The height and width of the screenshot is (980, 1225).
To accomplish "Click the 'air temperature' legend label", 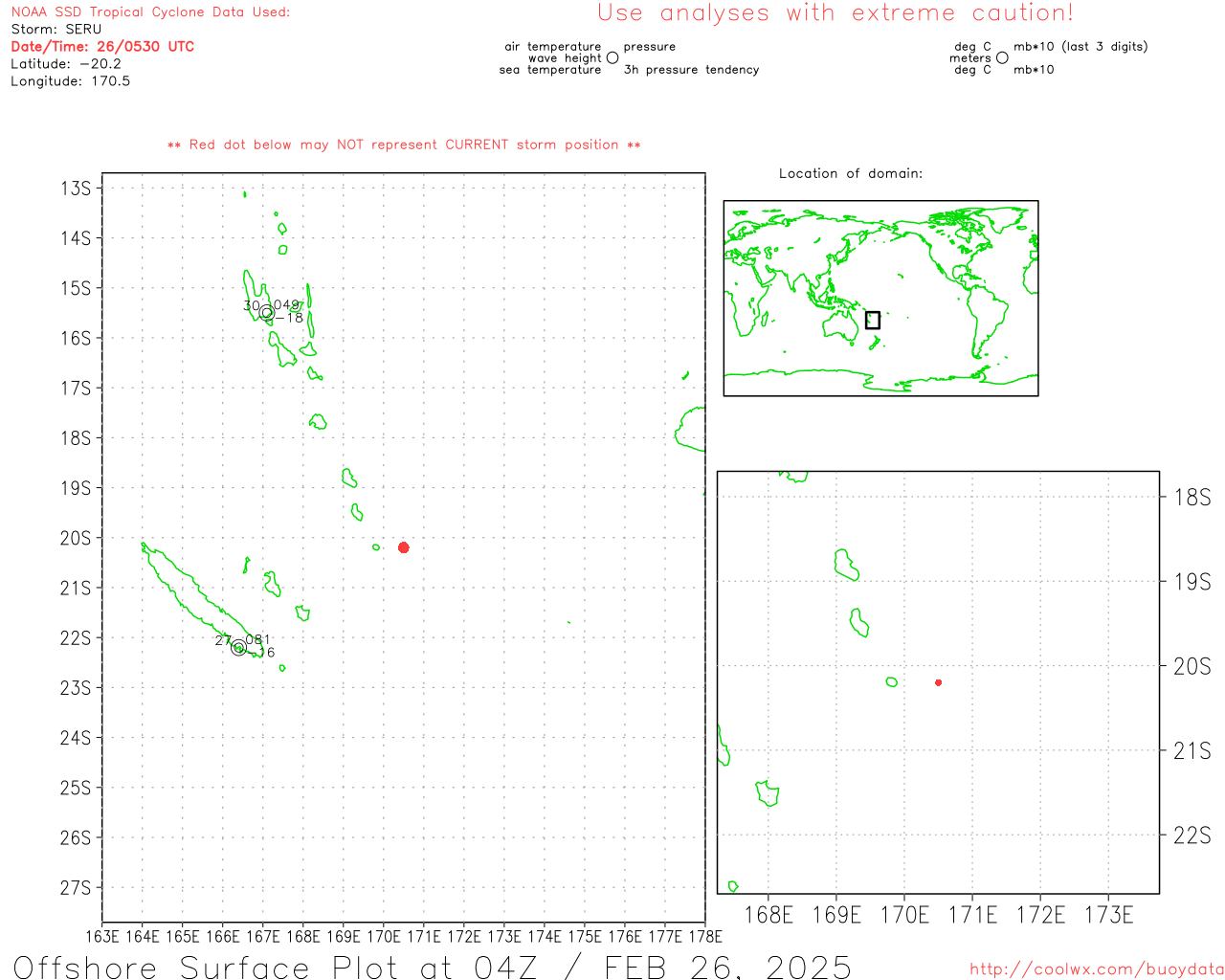I will [x=553, y=46].
